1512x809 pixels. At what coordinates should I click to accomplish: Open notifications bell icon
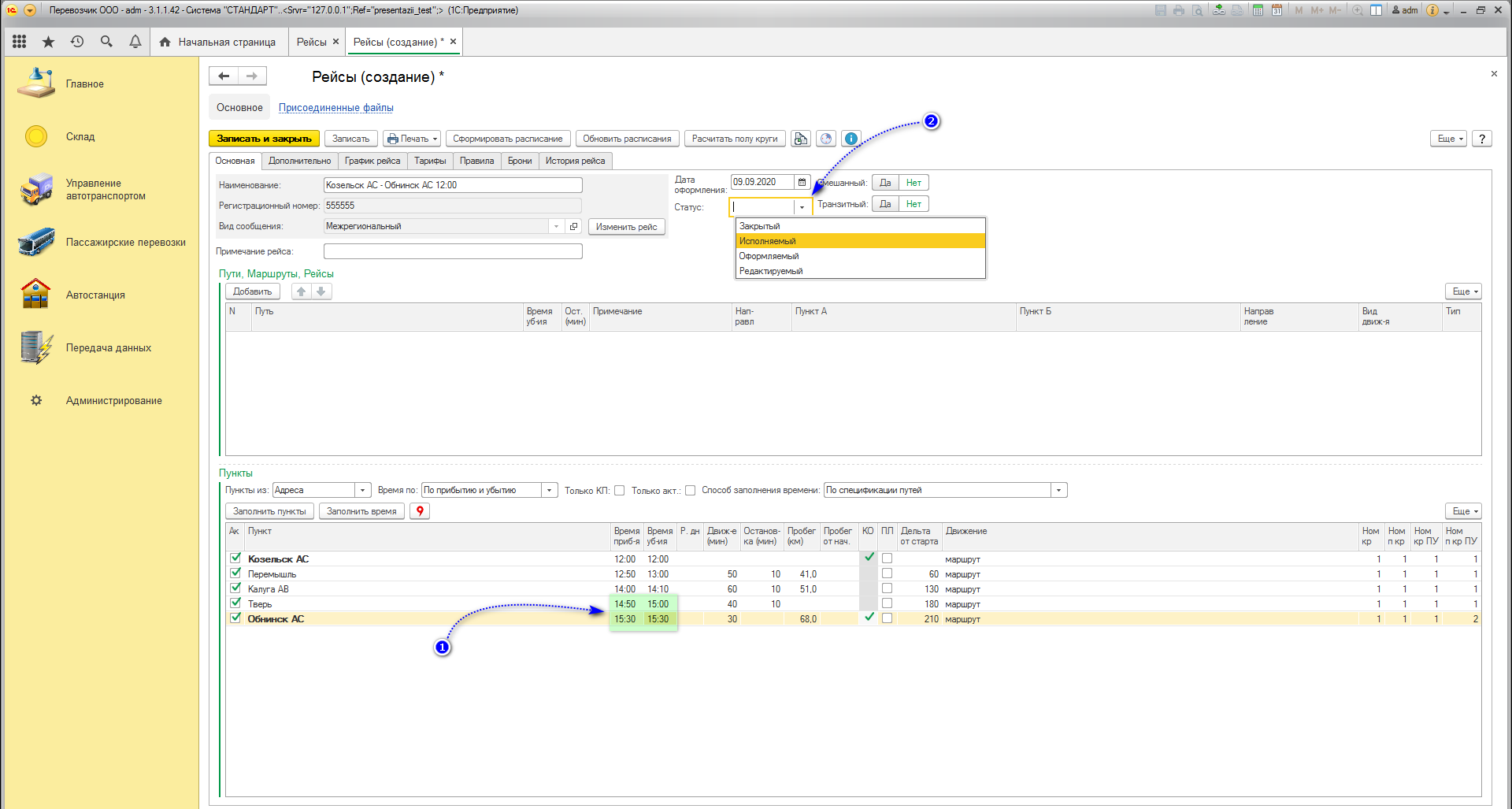click(135, 42)
